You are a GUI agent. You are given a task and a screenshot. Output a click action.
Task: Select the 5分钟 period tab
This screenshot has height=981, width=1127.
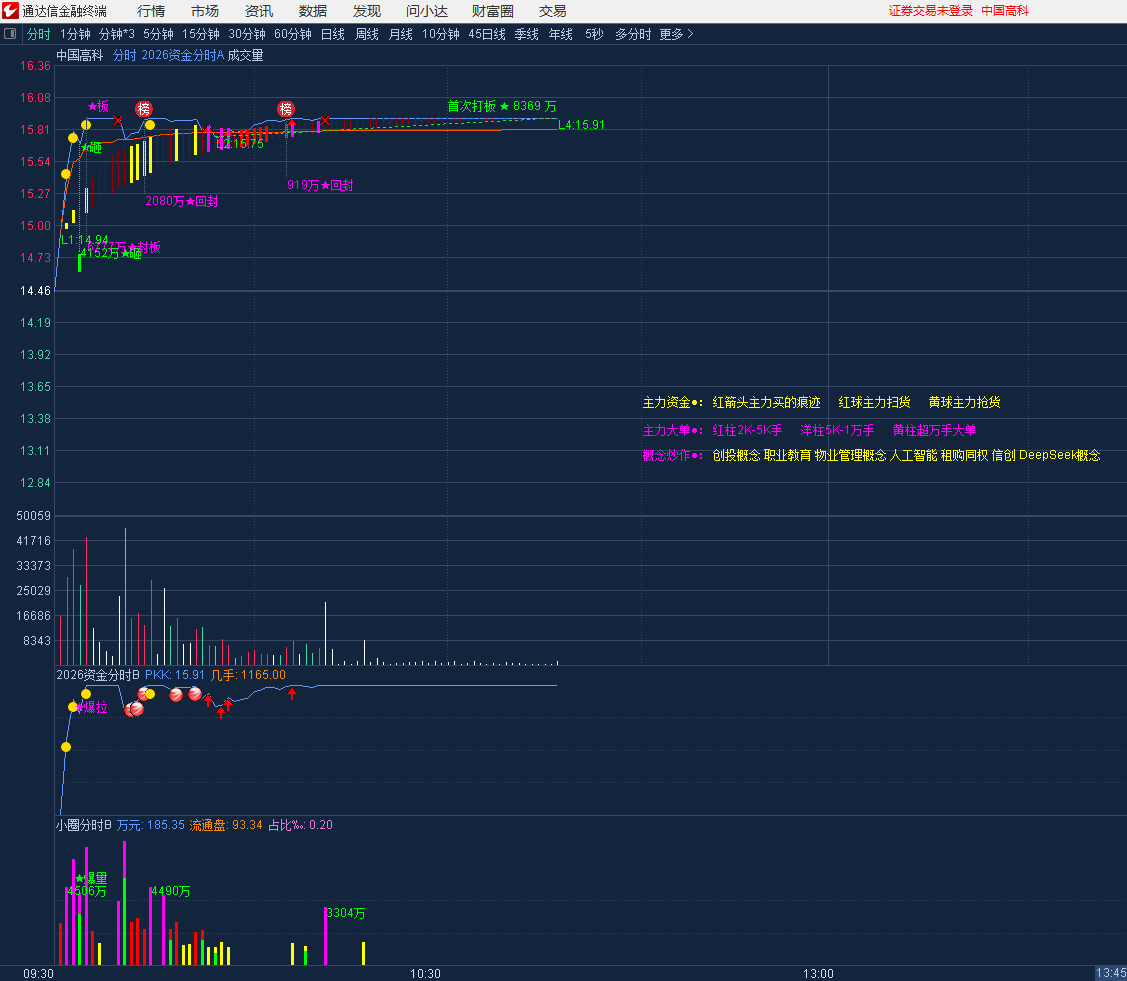pos(158,34)
